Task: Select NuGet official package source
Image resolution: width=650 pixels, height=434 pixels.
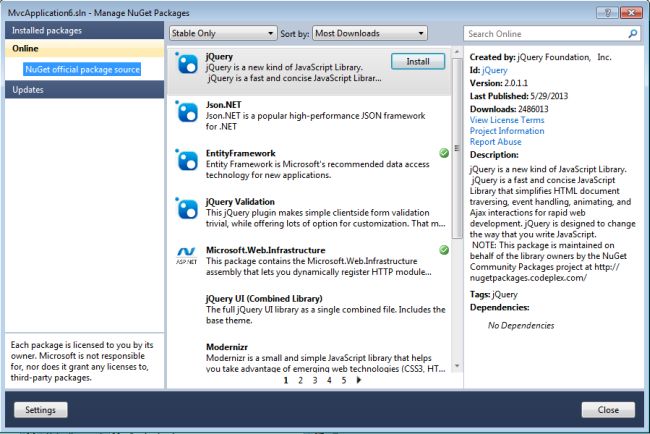Action: [82, 69]
